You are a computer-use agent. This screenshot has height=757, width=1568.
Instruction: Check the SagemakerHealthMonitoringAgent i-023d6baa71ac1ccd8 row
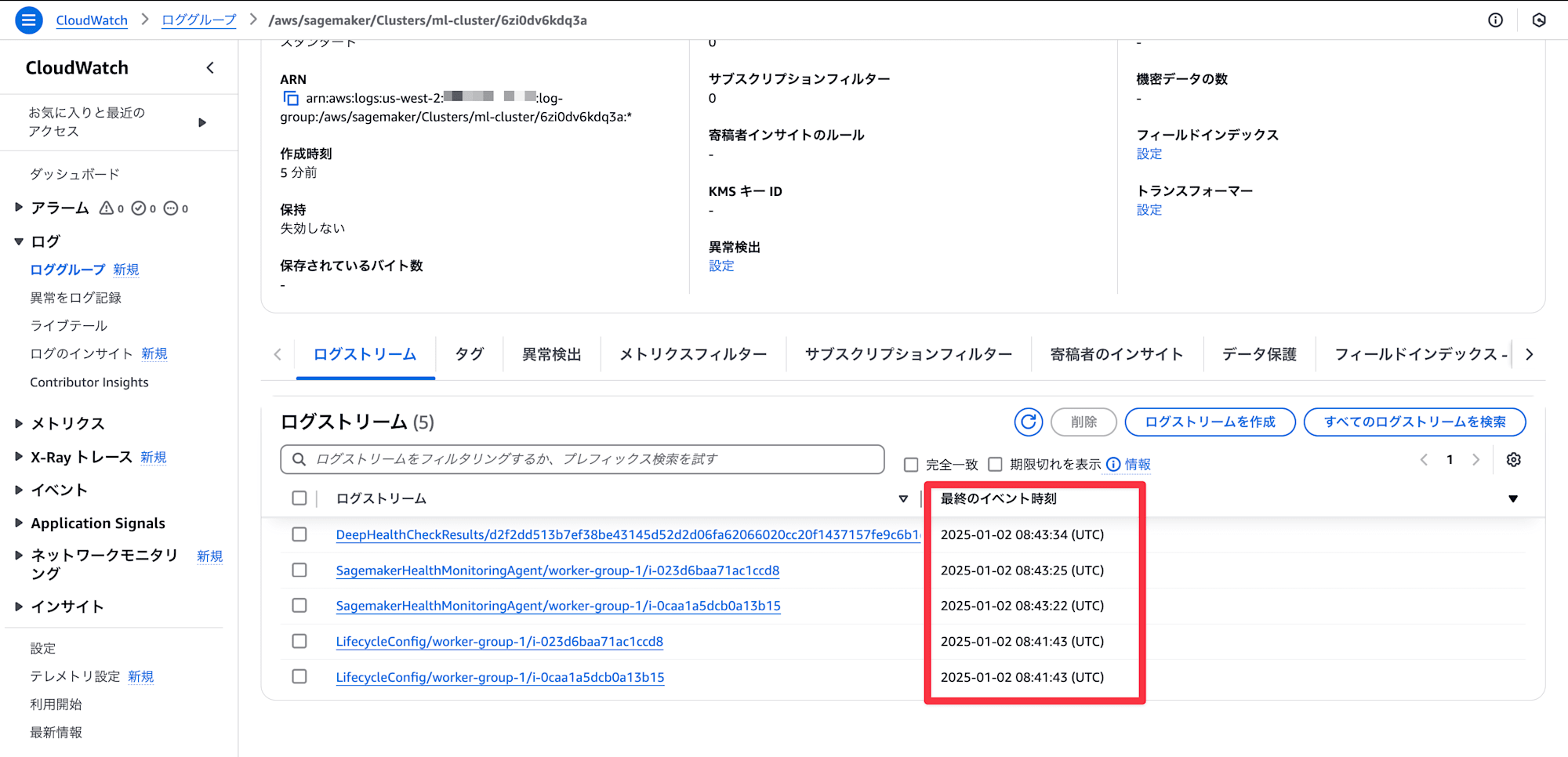click(299, 570)
